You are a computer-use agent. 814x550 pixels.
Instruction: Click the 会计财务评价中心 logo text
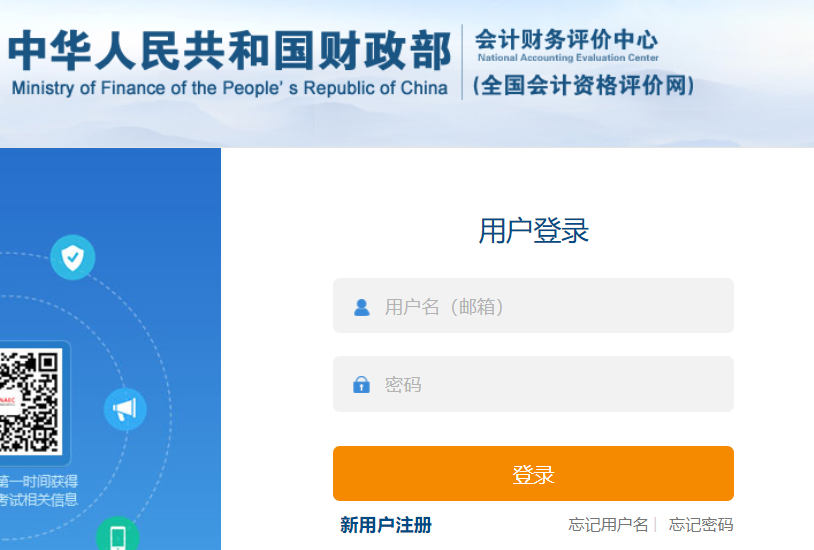click(566, 40)
